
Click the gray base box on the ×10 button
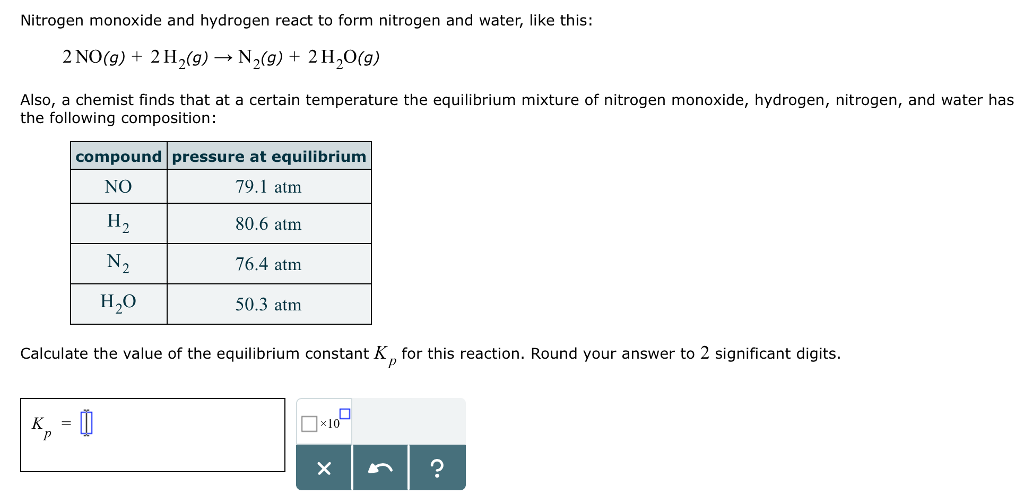[x=309, y=424]
